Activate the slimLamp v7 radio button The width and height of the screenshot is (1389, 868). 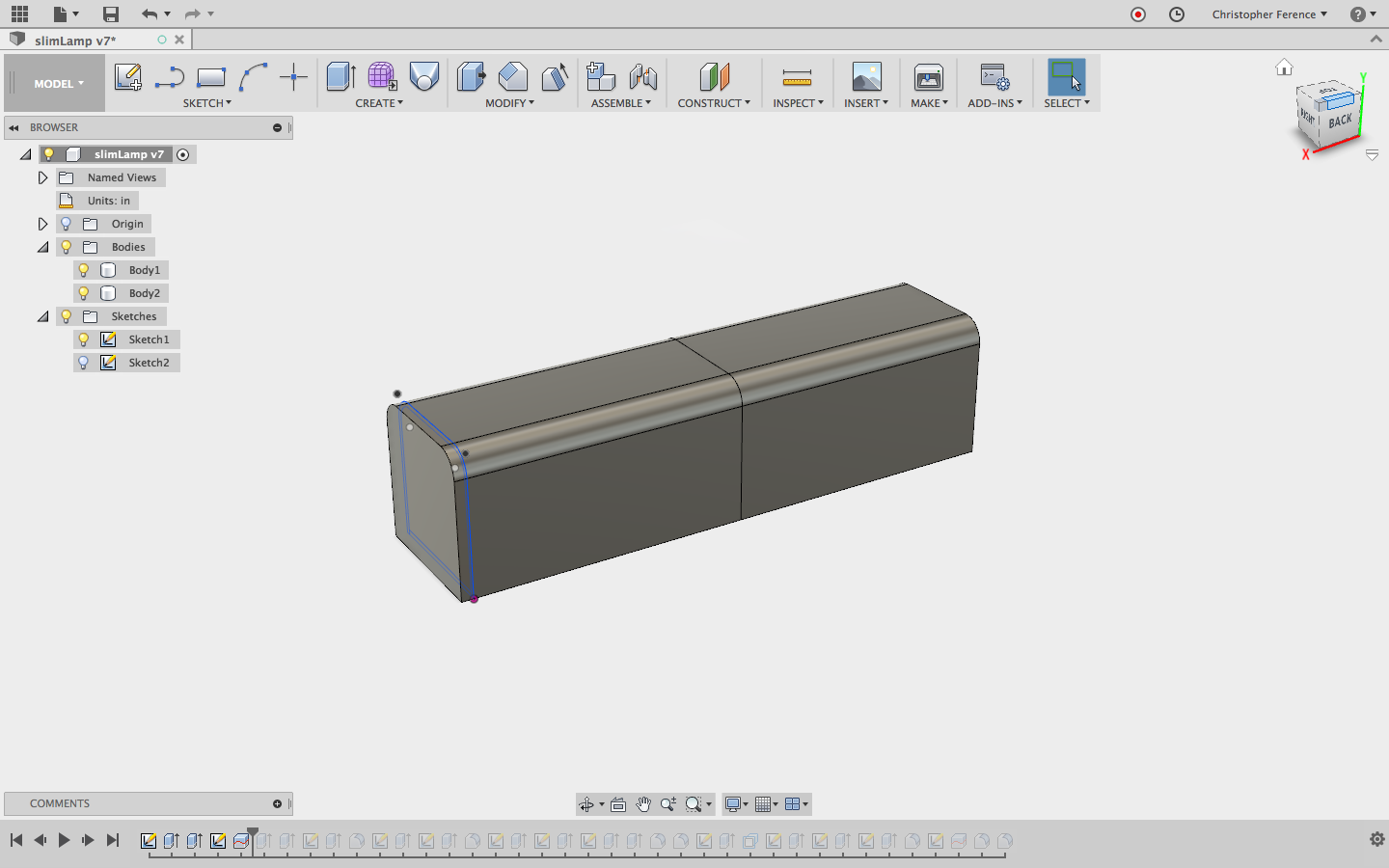pos(183,154)
